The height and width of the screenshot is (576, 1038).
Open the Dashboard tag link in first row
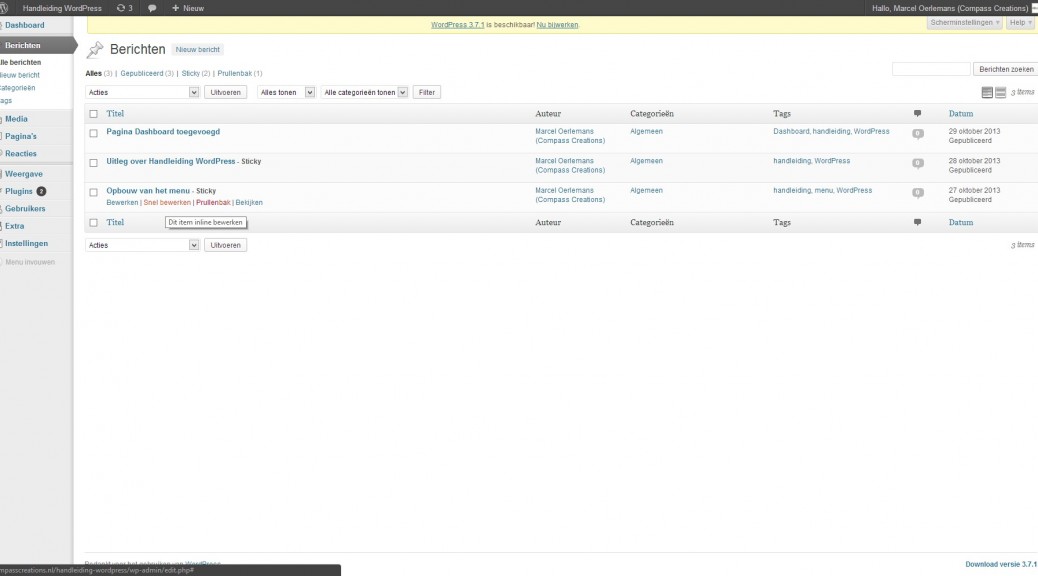791,132
